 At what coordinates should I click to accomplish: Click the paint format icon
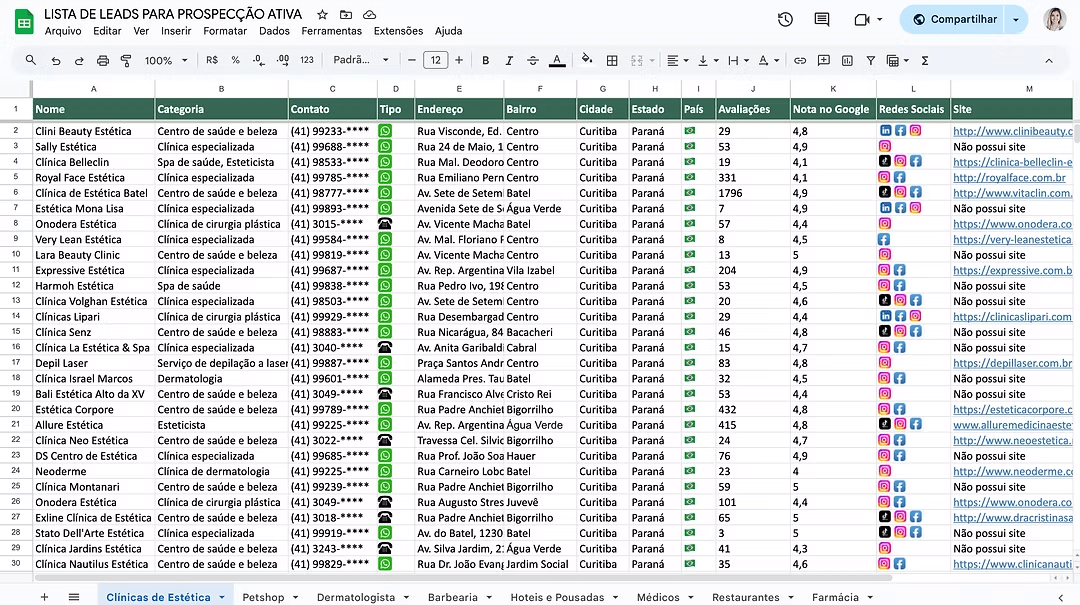tap(126, 60)
